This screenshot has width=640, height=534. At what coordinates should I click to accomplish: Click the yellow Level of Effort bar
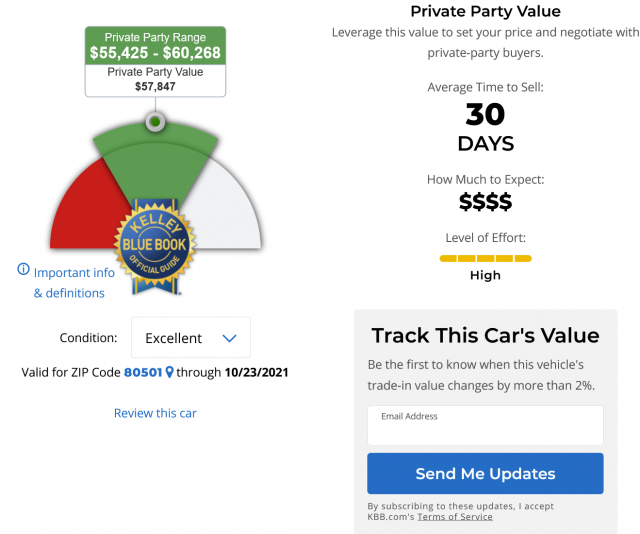tap(485, 258)
